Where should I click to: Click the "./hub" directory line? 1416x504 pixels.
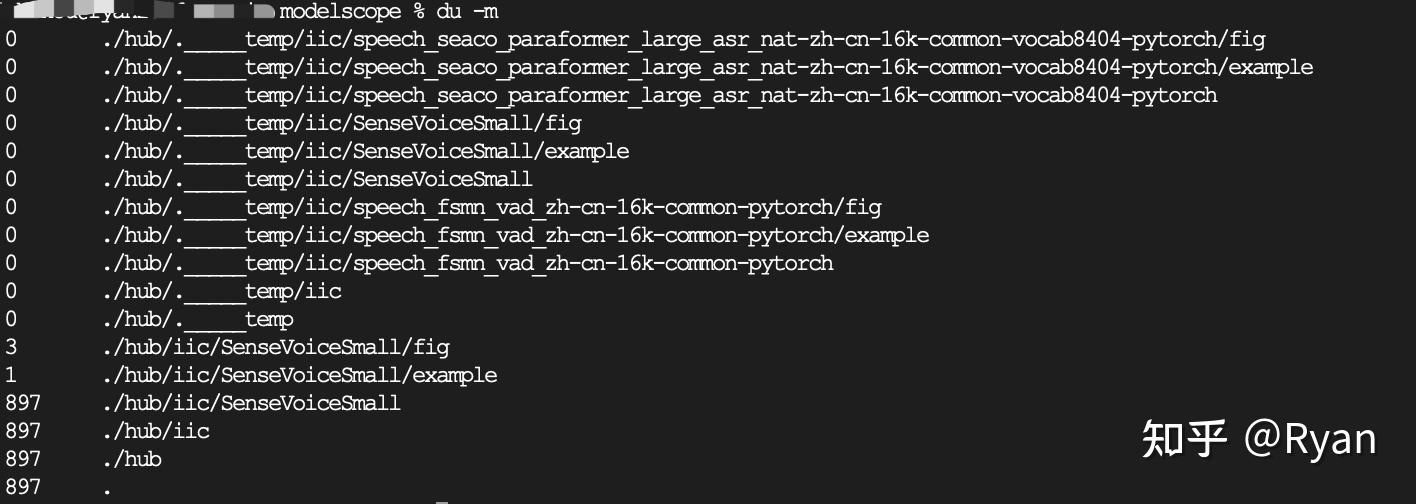pyautogui.click(x=131, y=460)
